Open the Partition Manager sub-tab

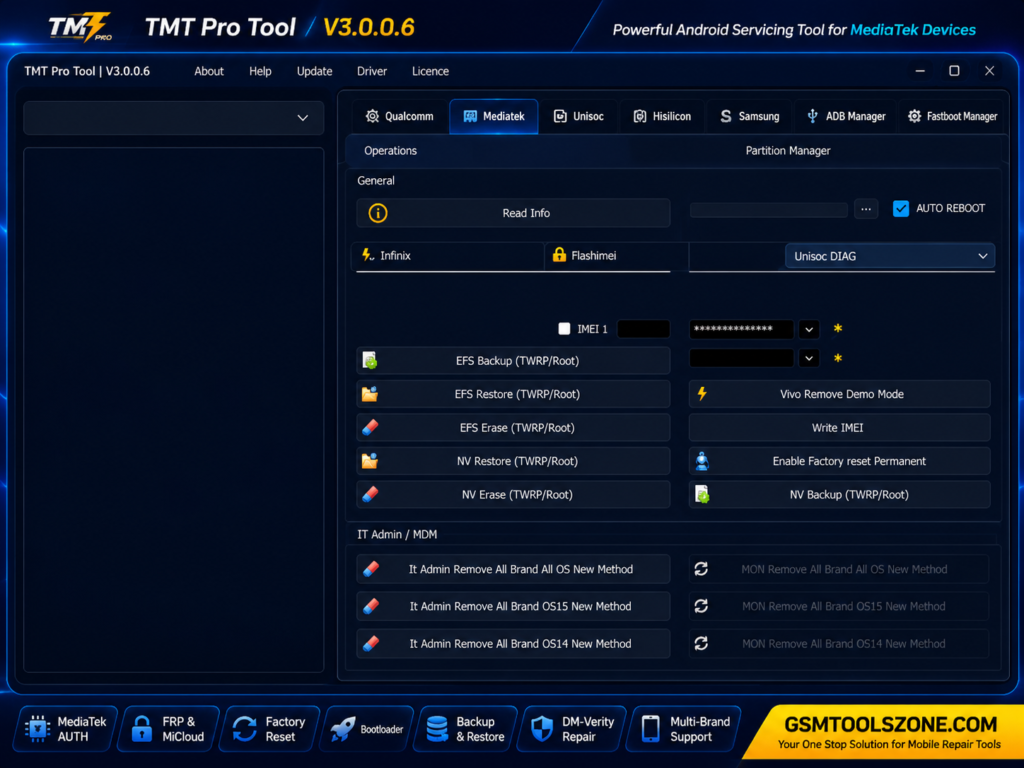788,151
